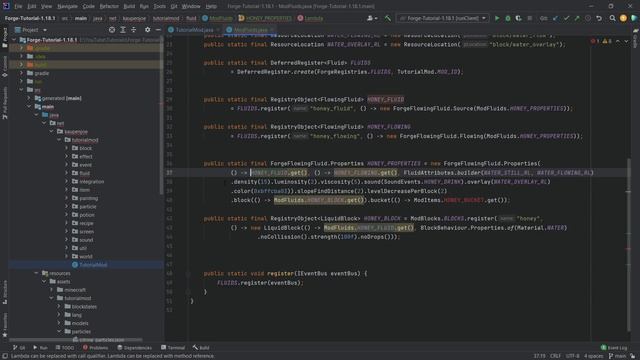The width and height of the screenshot is (640, 360).
Task: Open the run configuration dropdown
Action: coord(443,18)
